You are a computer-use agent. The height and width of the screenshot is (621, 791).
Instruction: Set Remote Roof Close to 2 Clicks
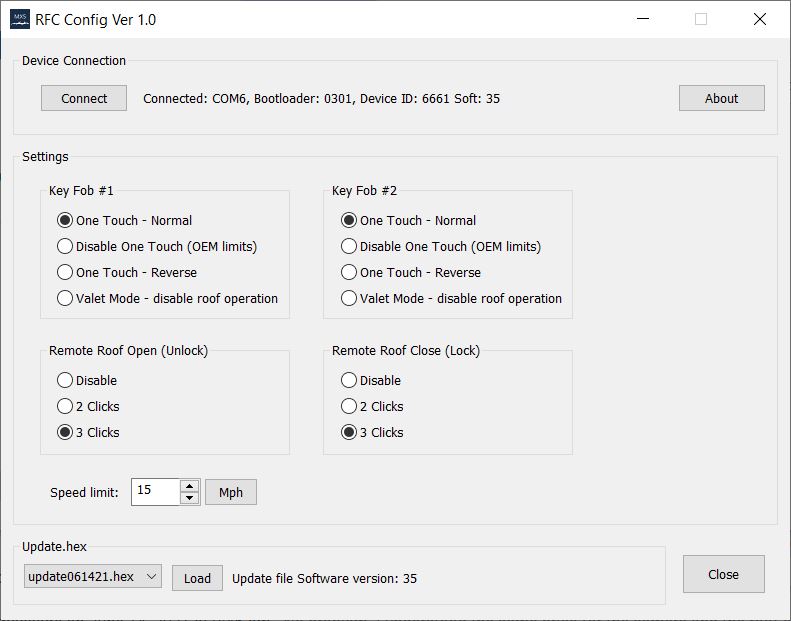point(349,406)
